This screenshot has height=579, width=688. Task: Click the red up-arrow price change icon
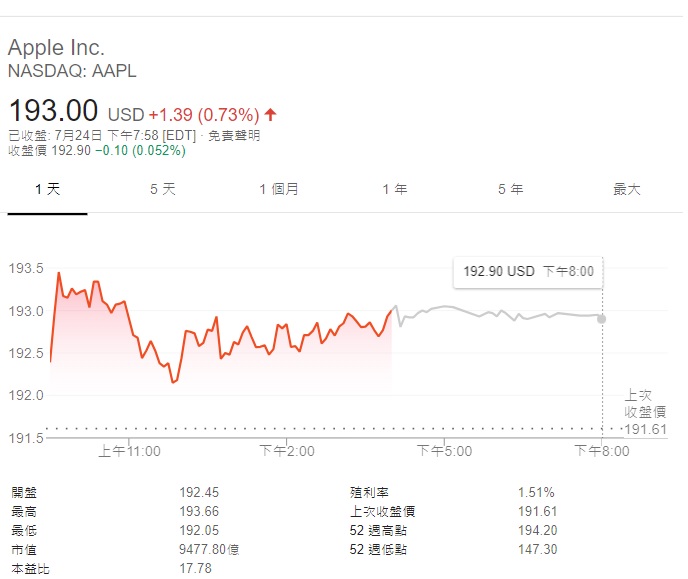click(x=270, y=114)
